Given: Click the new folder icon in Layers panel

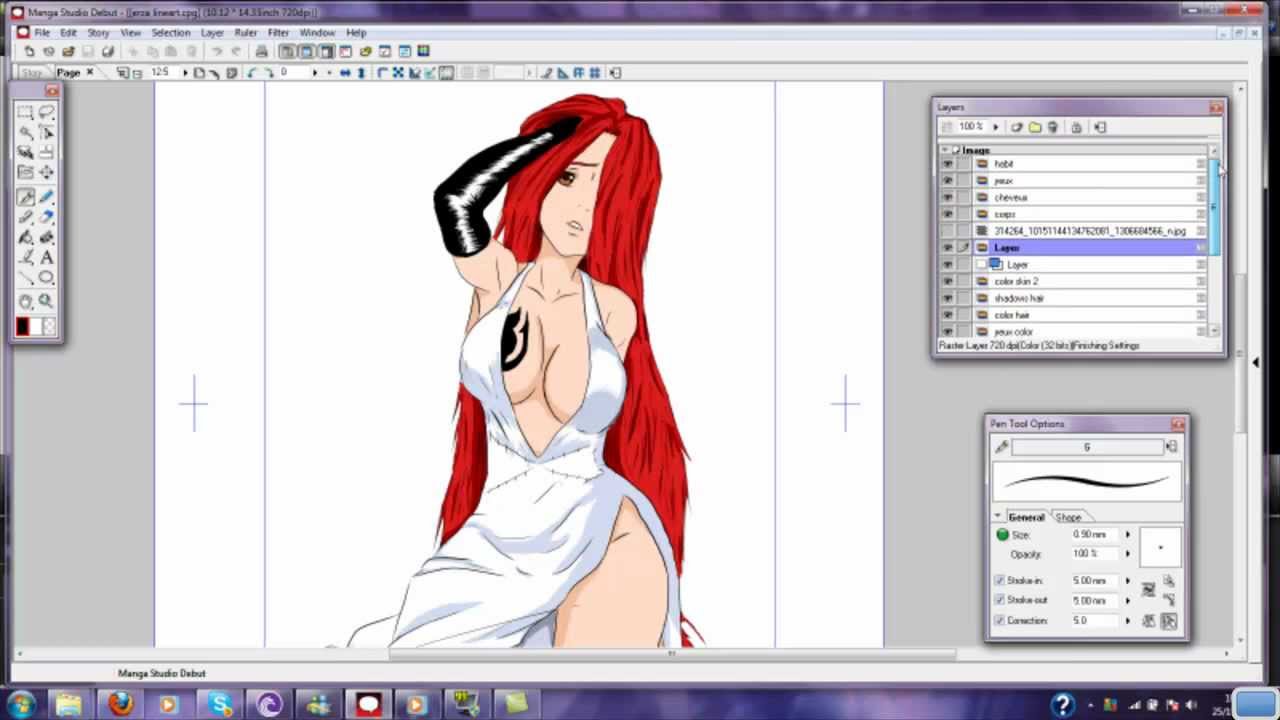Looking at the screenshot, I should pyautogui.click(x=1035, y=127).
